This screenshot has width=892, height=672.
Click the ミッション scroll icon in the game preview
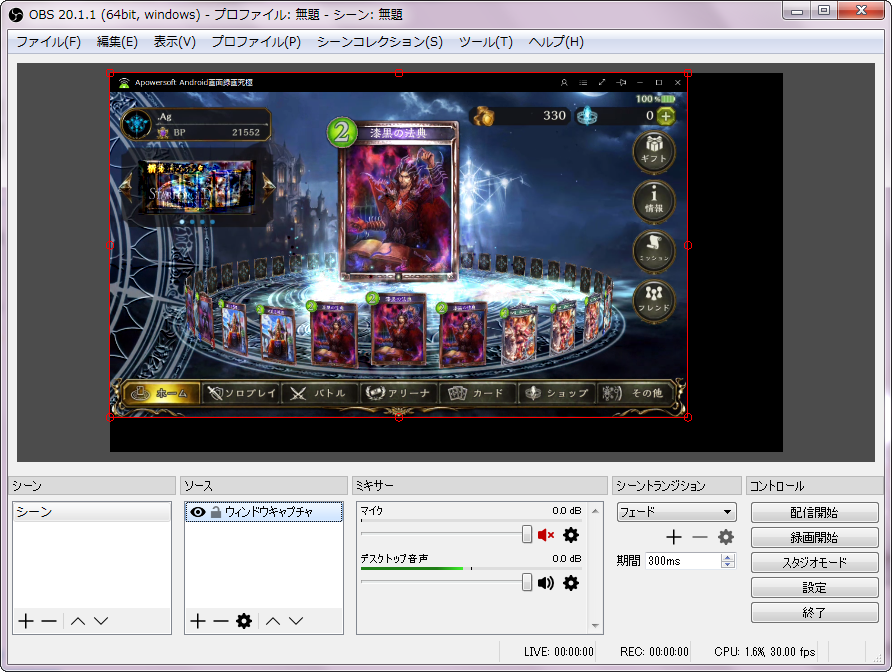[654, 250]
